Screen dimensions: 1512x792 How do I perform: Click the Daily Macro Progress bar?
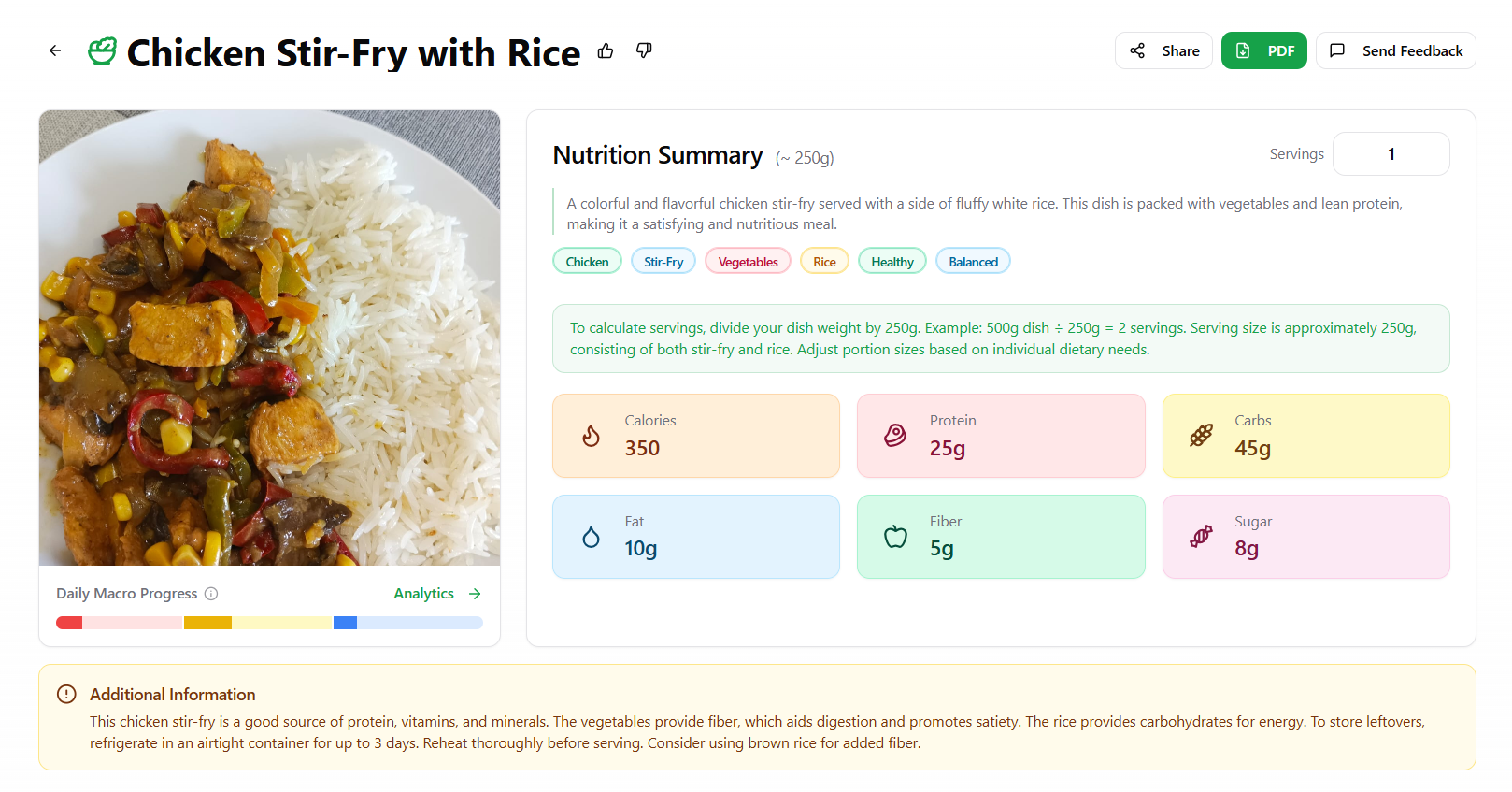pyautogui.click(x=269, y=622)
